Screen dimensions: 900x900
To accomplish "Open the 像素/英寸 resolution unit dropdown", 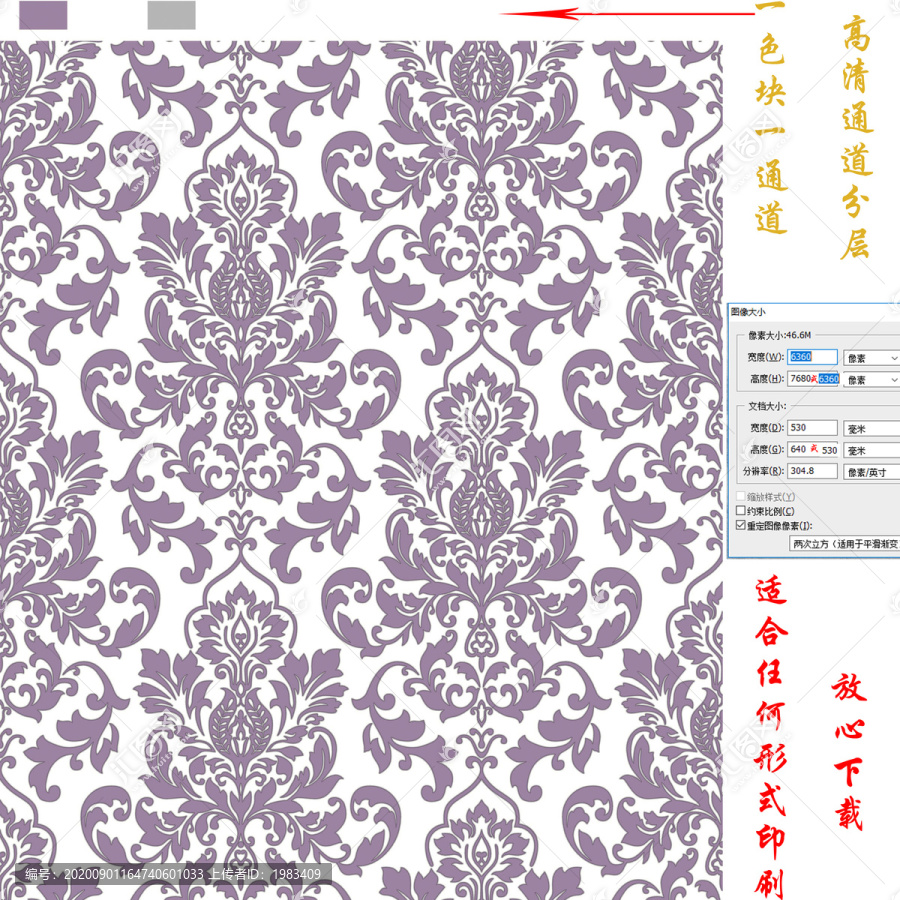I will [871, 472].
